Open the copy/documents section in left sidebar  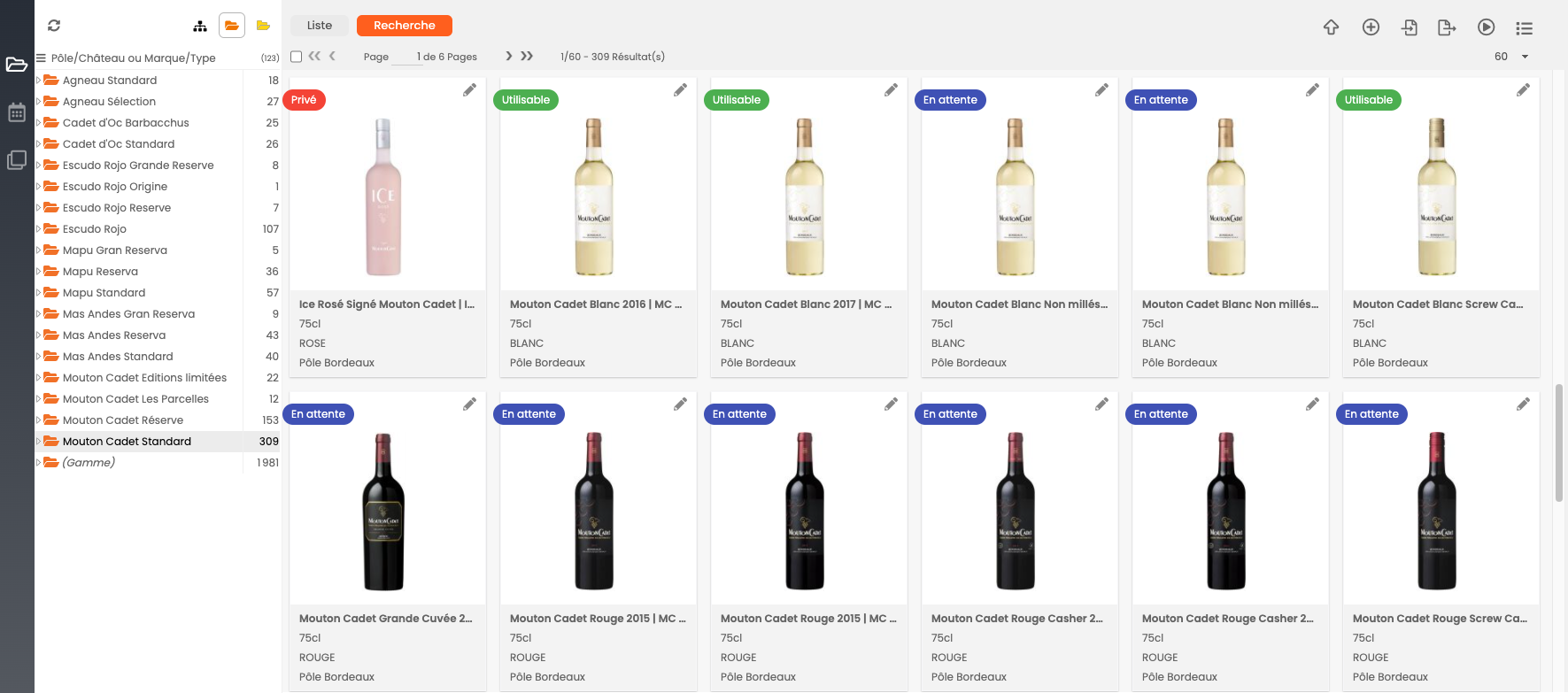pyautogui.click(x=17, y=160)
